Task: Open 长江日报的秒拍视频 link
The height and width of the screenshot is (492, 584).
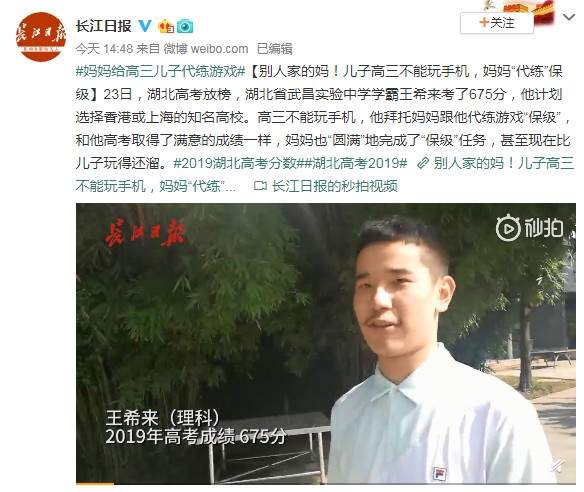Action: tap(334, 185)
